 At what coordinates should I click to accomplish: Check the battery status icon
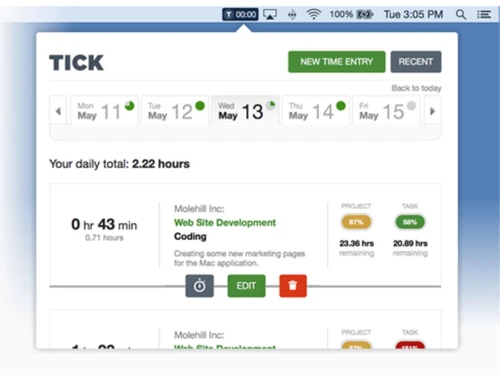point(365,14)
